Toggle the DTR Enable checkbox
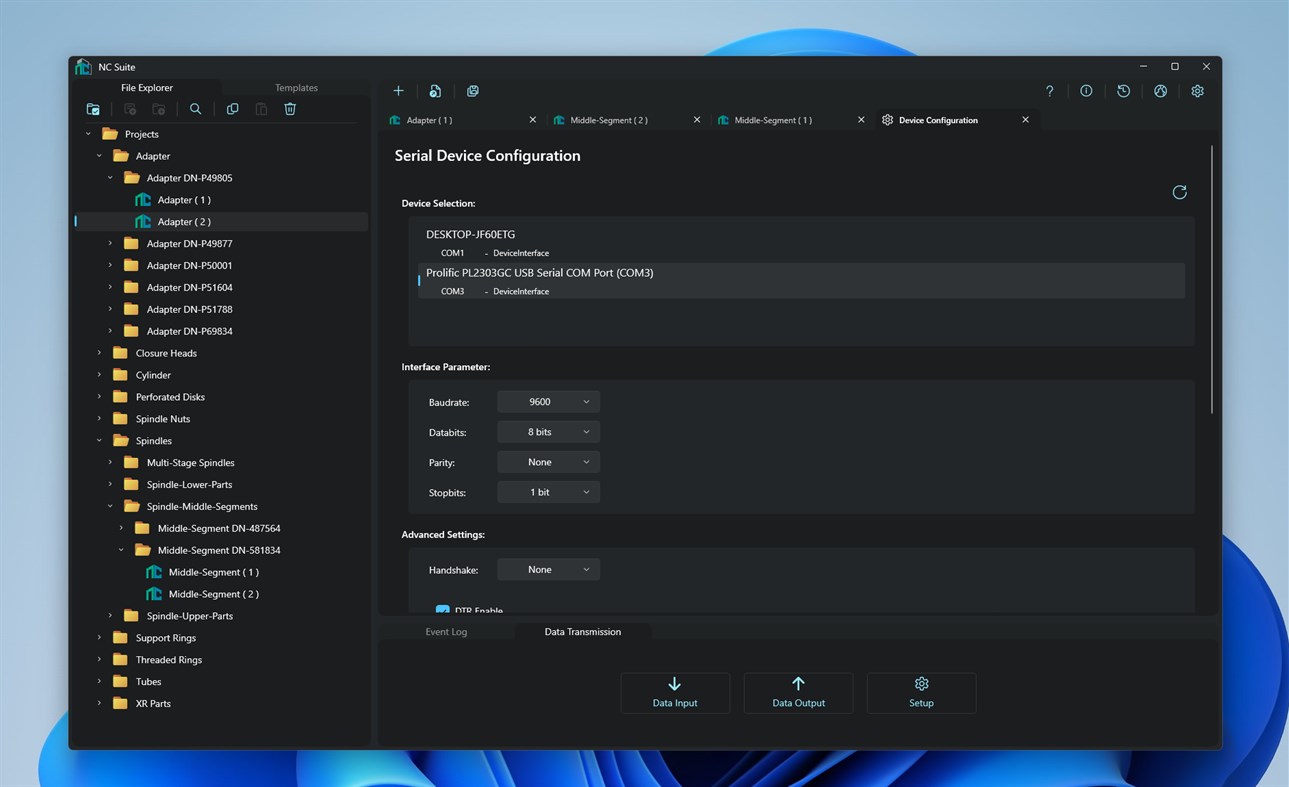 click(x=442, y=610)
